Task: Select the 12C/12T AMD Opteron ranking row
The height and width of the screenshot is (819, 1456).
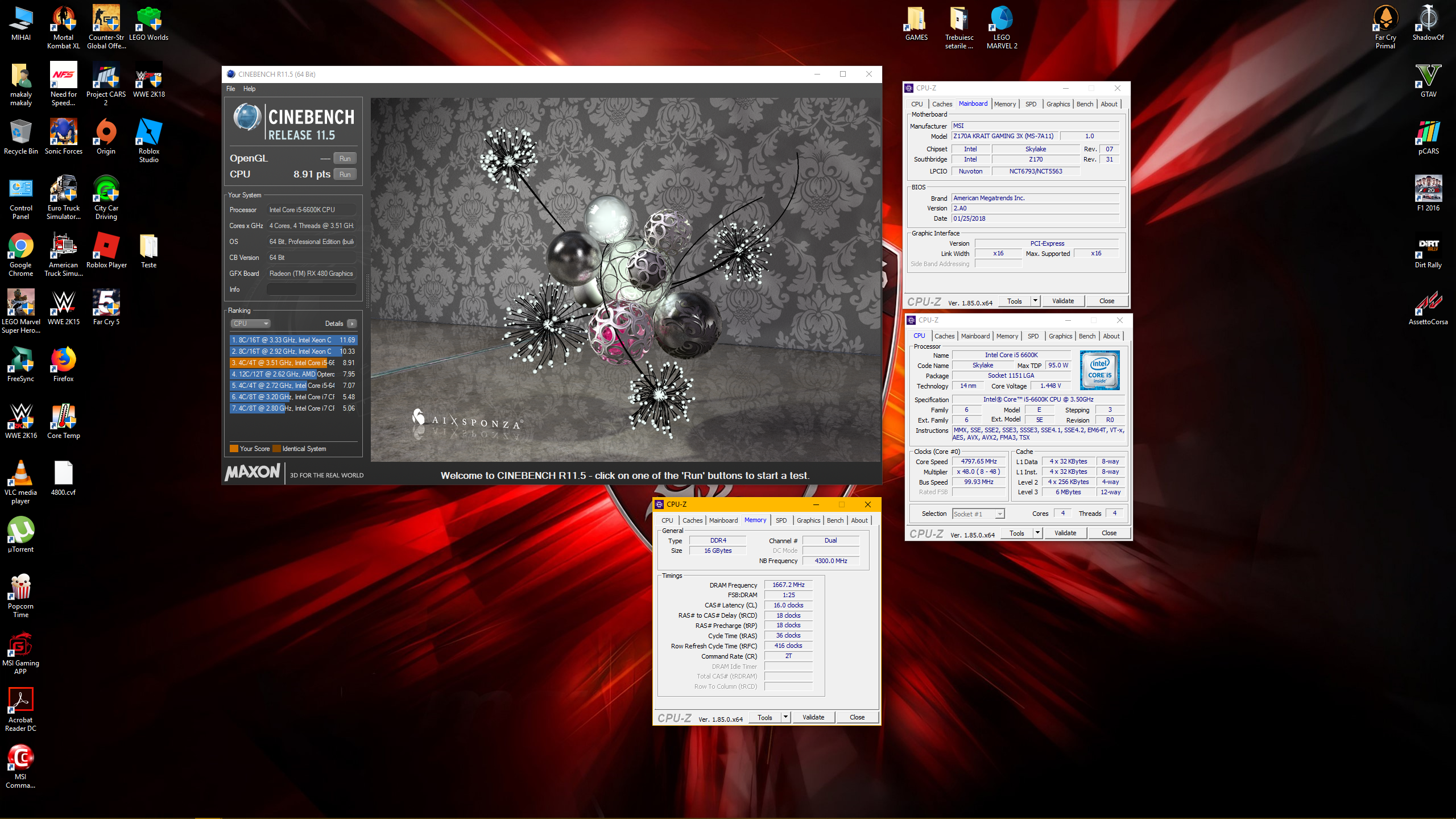Action: [293, 374]
